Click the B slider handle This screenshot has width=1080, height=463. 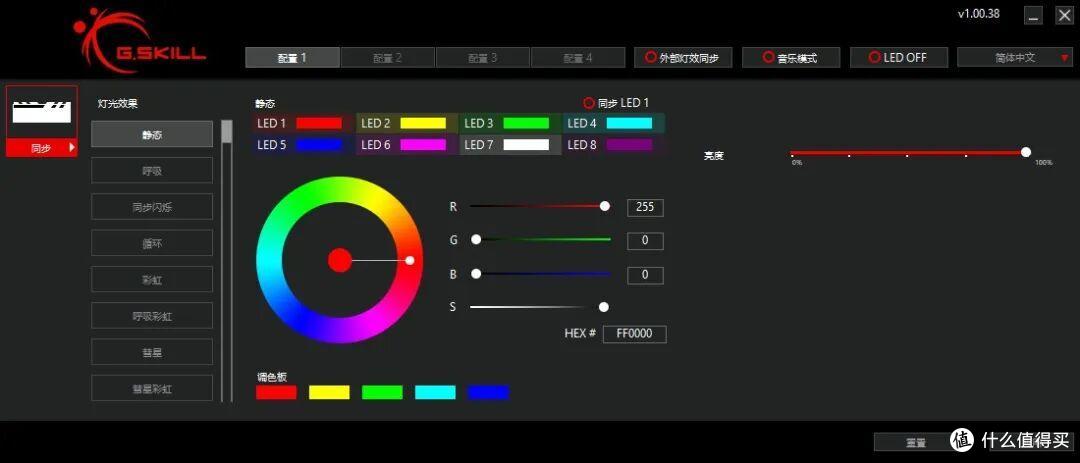click(476, 274)
